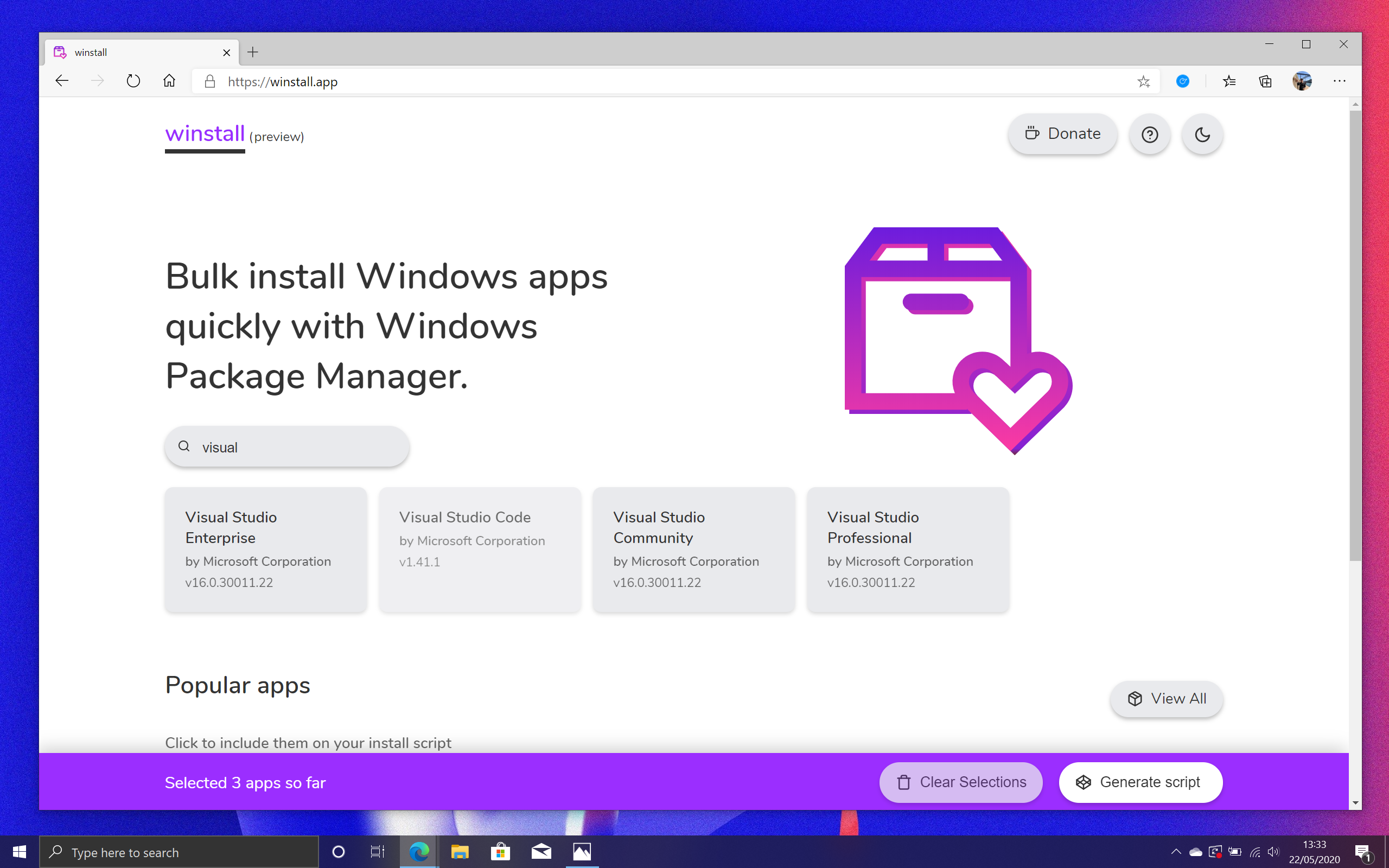The height and width of the screenshot is (868, 1389).
Task: Click the Donate button
Action: [1062, 134]
